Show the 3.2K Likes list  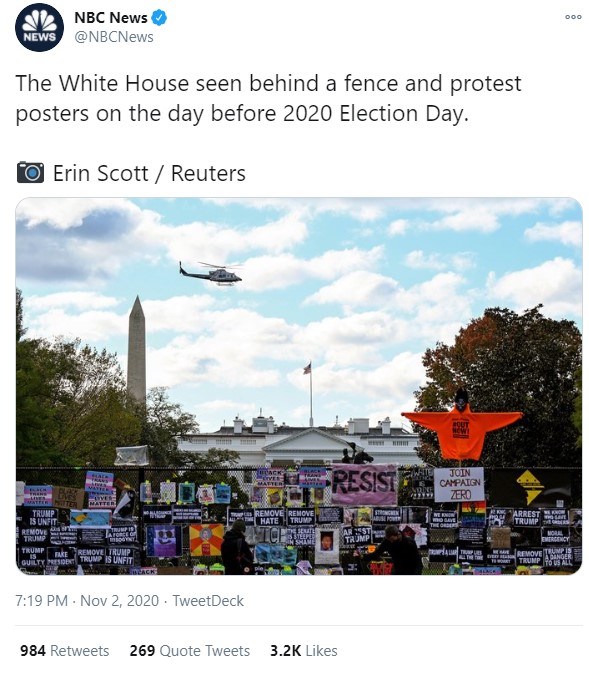pyautogui.click(x=304, y=650)
